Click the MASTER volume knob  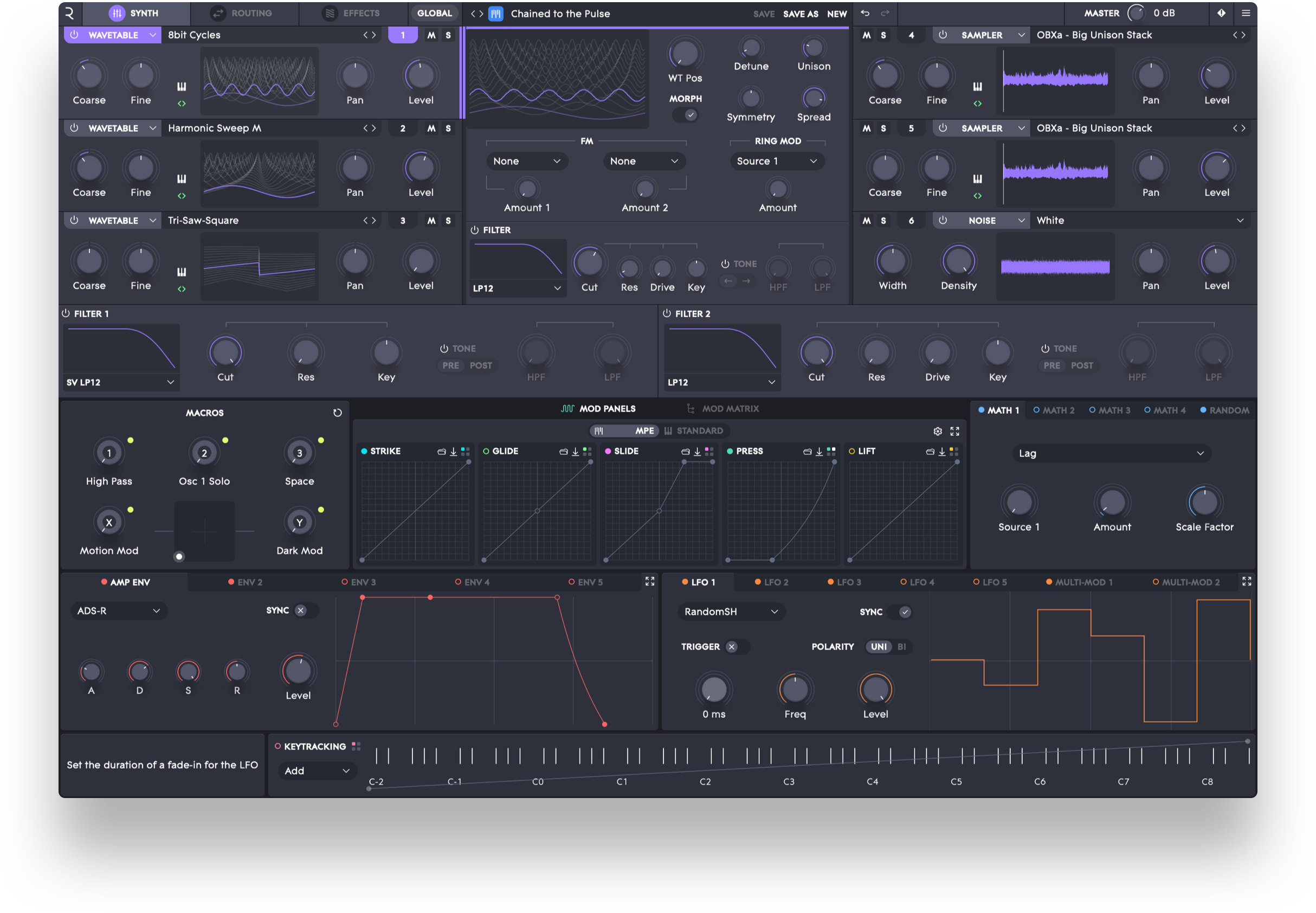(x=1136, y=13)
